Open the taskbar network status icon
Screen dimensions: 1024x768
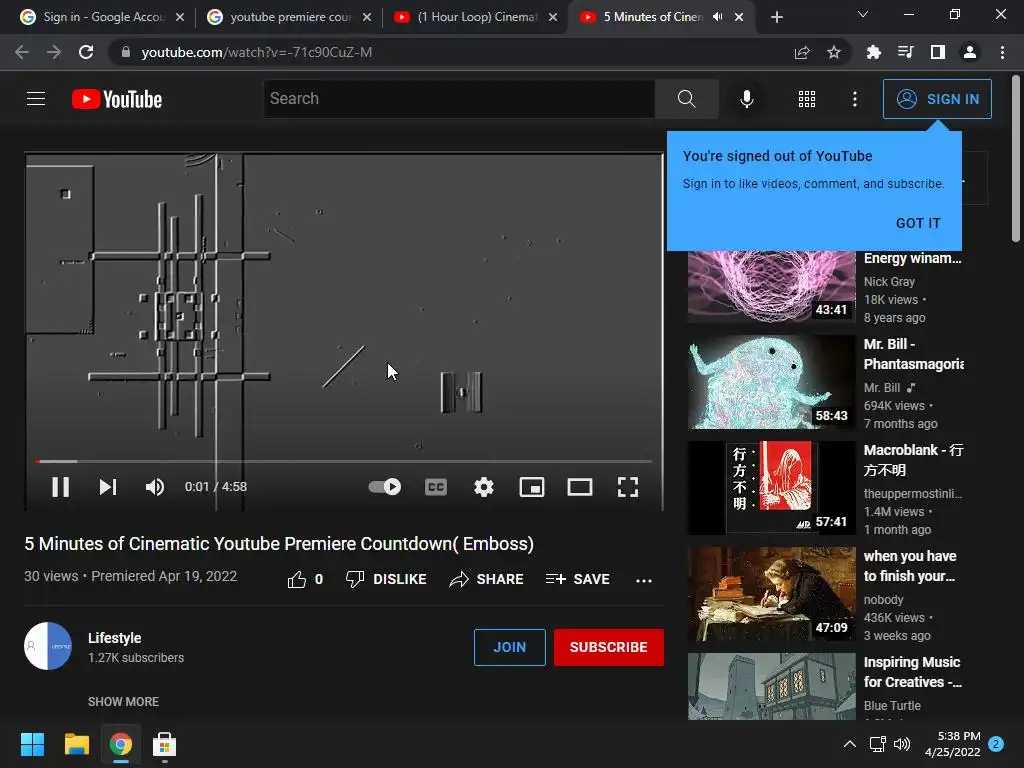coord(877,744)
